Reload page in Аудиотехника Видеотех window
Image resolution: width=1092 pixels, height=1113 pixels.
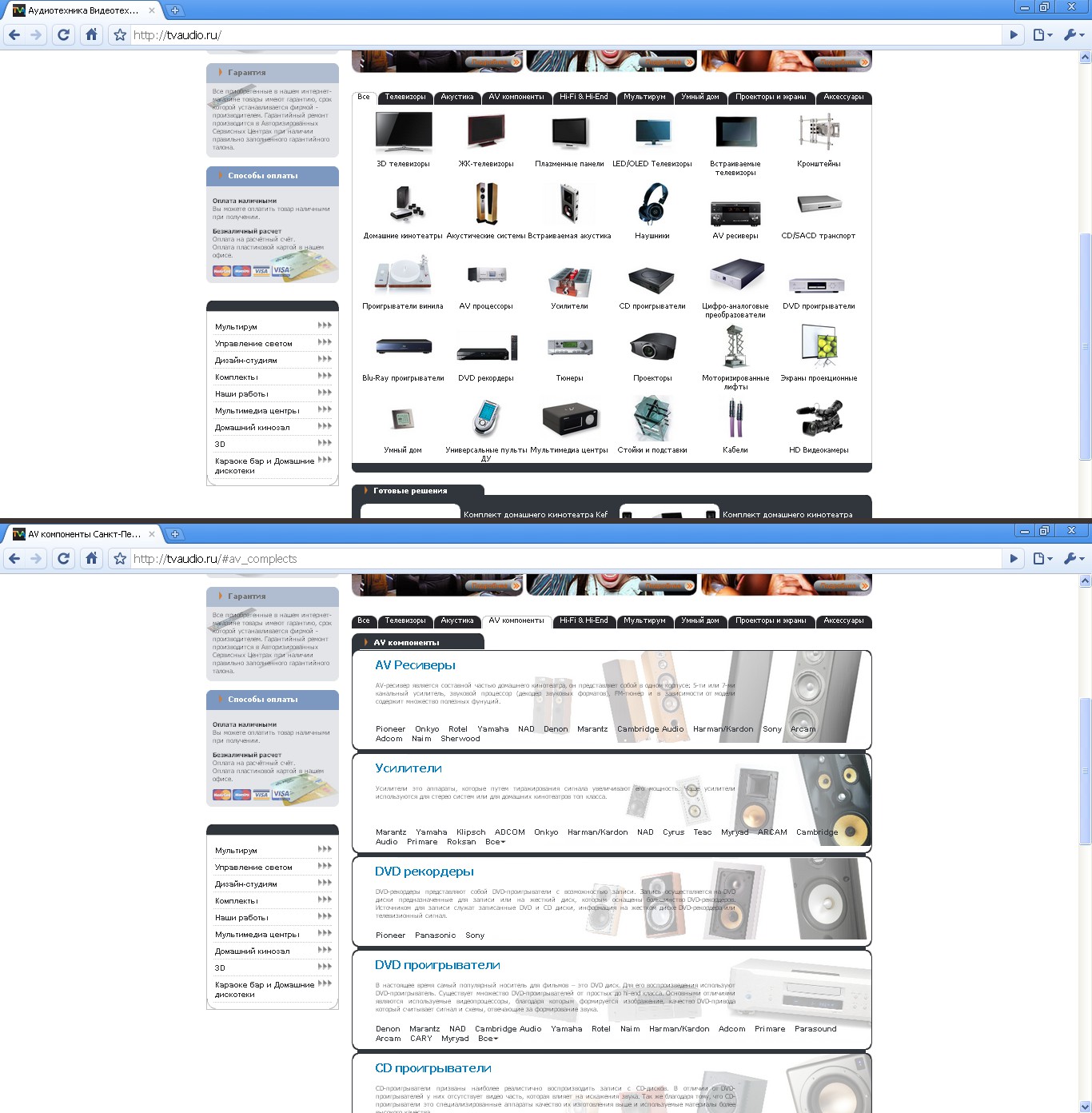click(x=64, y=34)
